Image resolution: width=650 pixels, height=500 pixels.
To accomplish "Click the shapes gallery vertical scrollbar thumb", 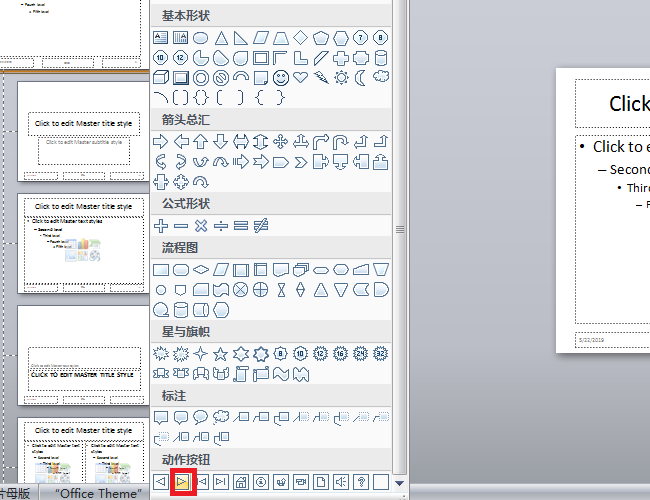I will tap(400, 229).
